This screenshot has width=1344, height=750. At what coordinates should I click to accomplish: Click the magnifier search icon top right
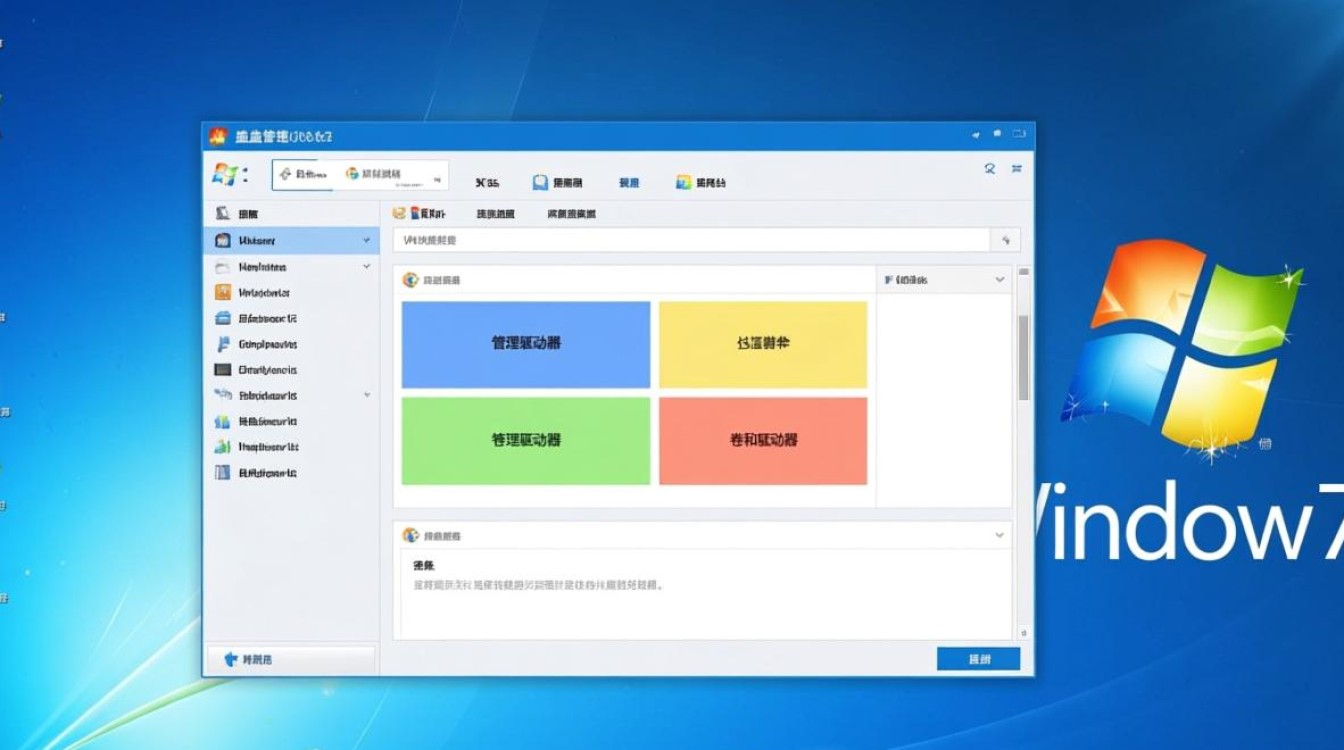990,169
